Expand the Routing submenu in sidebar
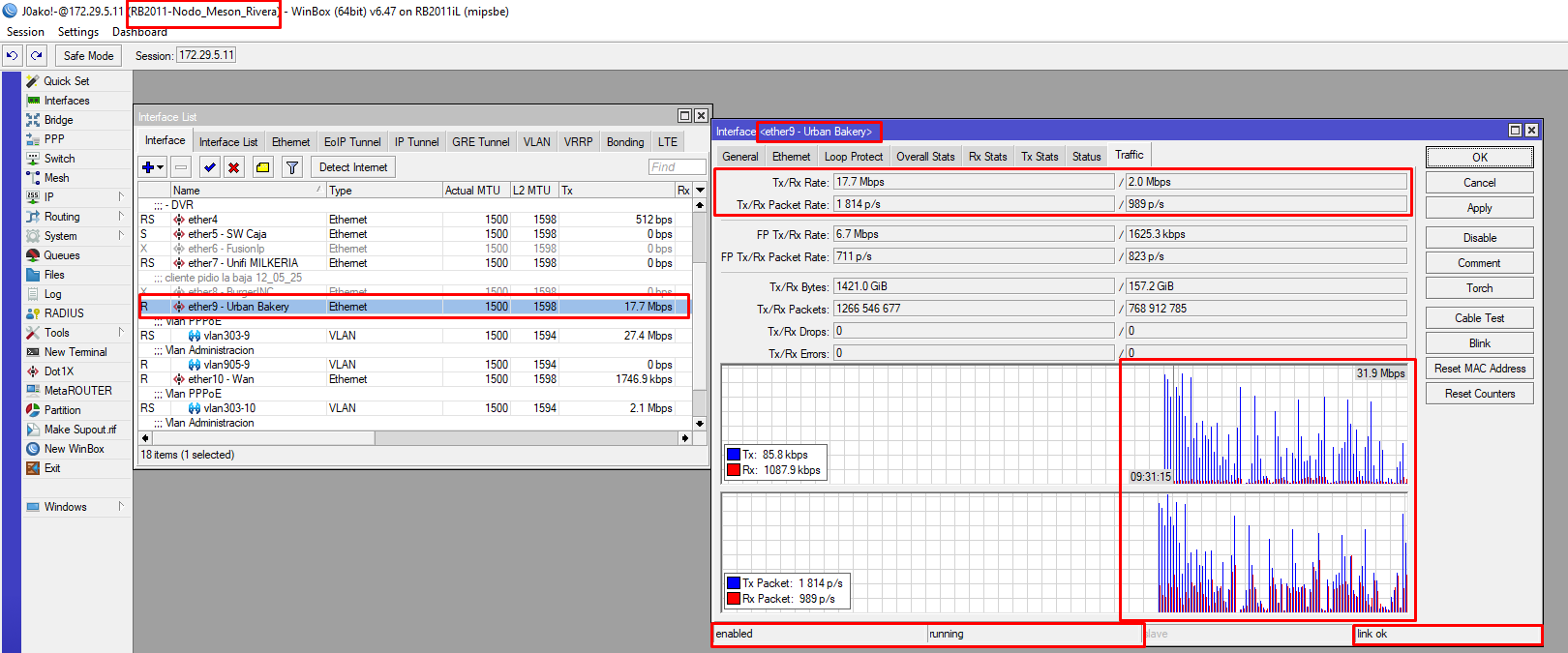This screenshot has height=653, width=1568. (62, 217)
